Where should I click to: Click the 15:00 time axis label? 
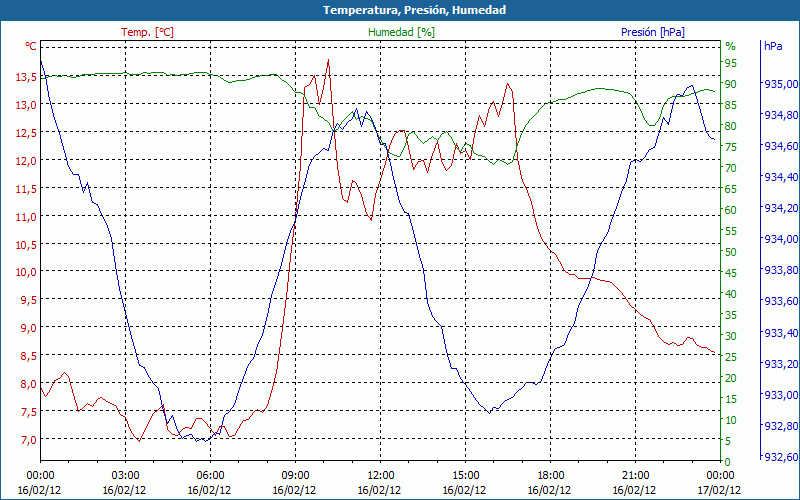point(465,476)
